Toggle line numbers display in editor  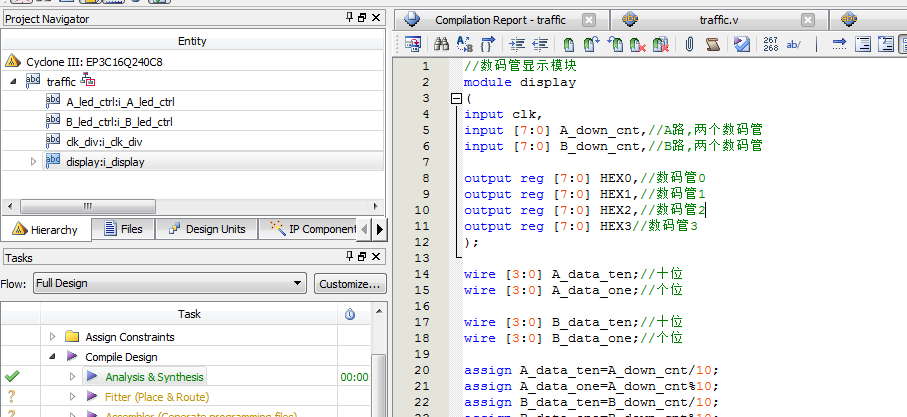[770, 44]
